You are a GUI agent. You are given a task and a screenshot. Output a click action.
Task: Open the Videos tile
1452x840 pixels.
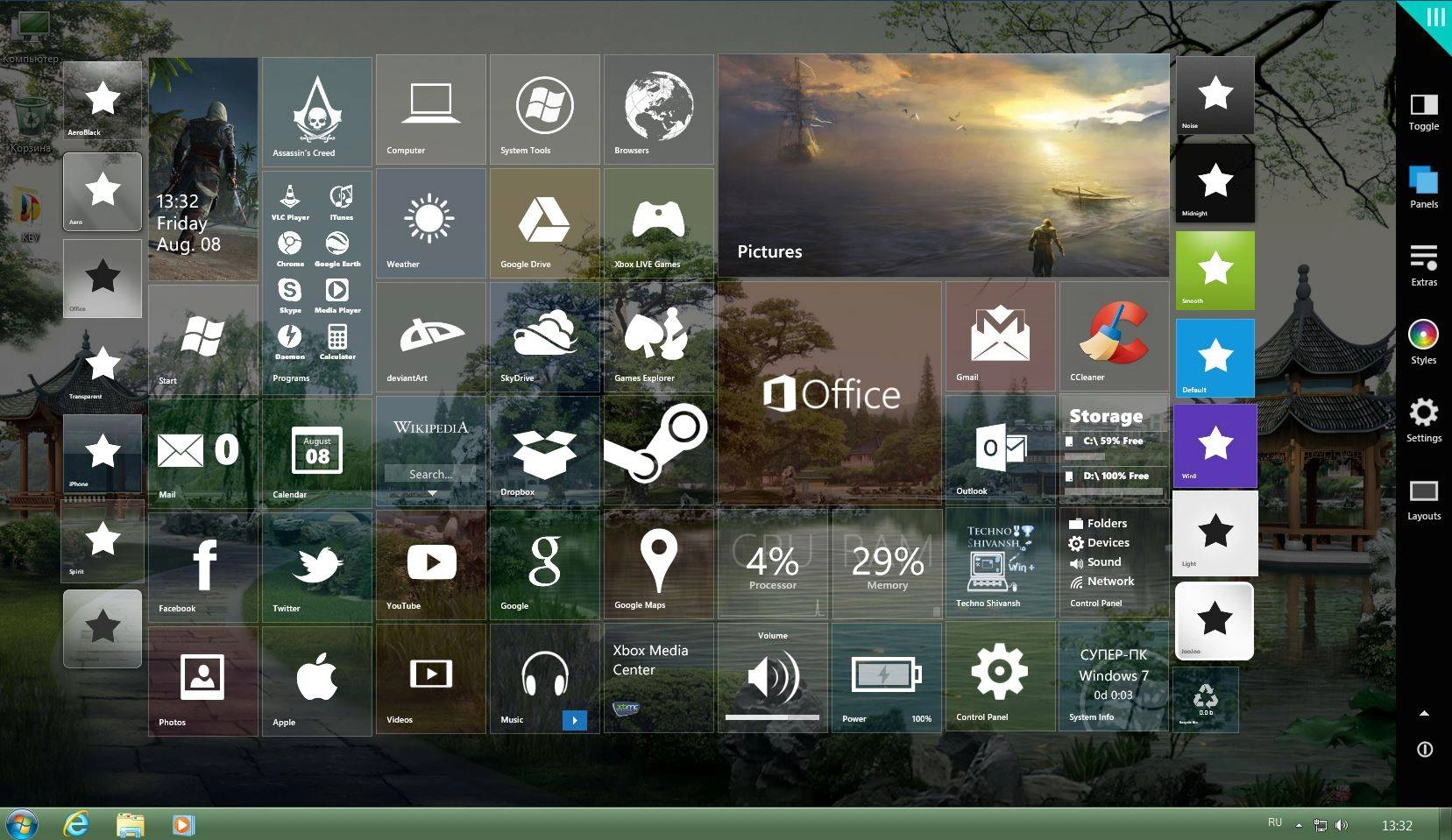click(x=431, y=679)
